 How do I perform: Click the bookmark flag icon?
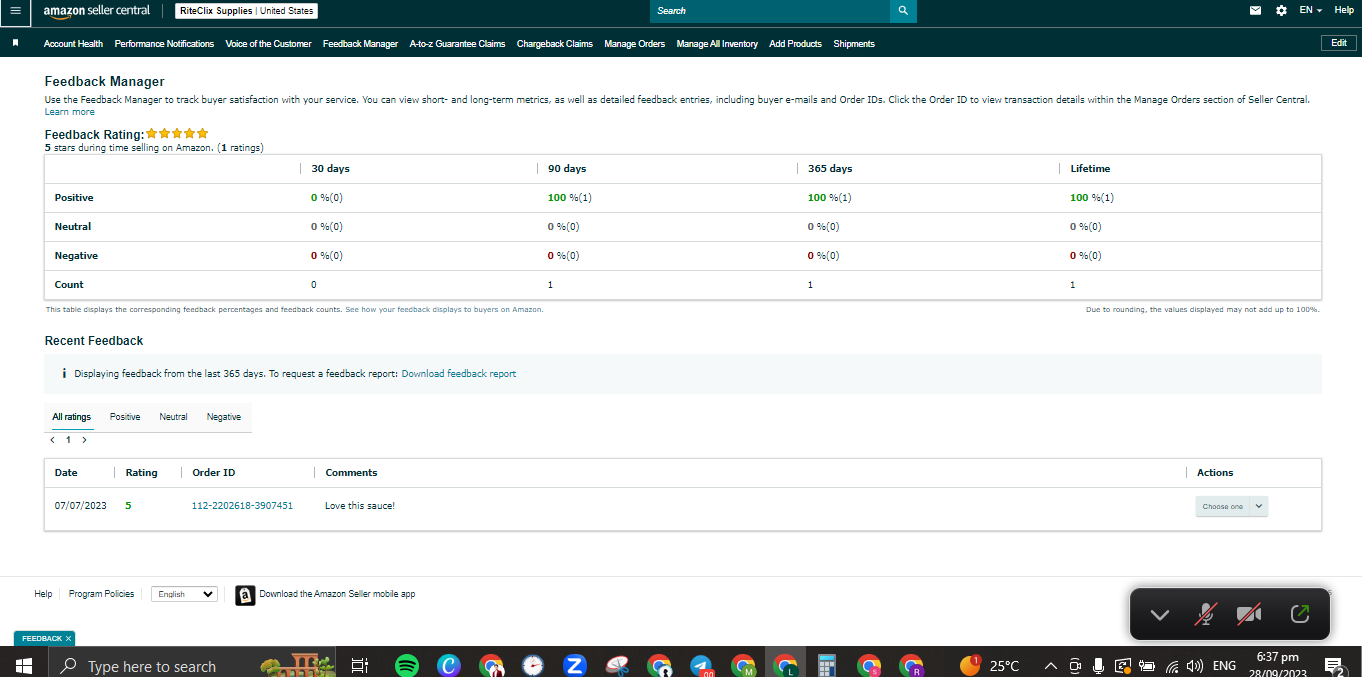[15, 43]
